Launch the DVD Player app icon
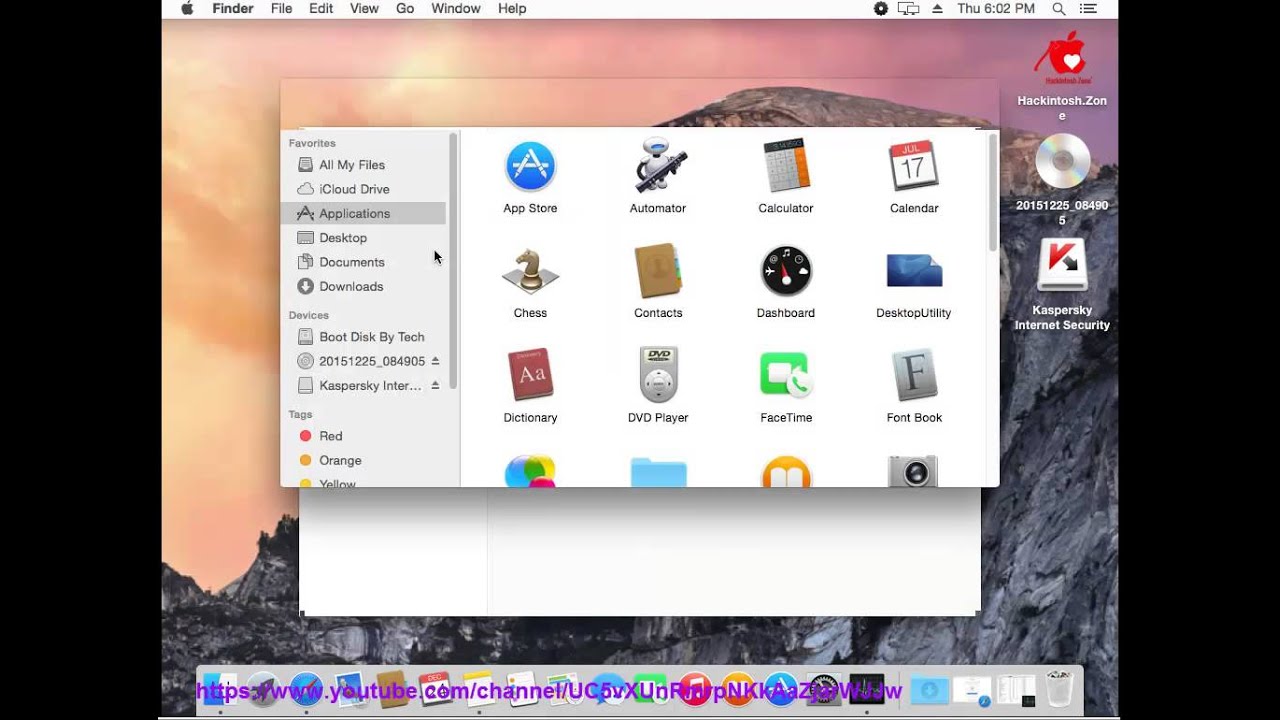 tap(658, 375)
